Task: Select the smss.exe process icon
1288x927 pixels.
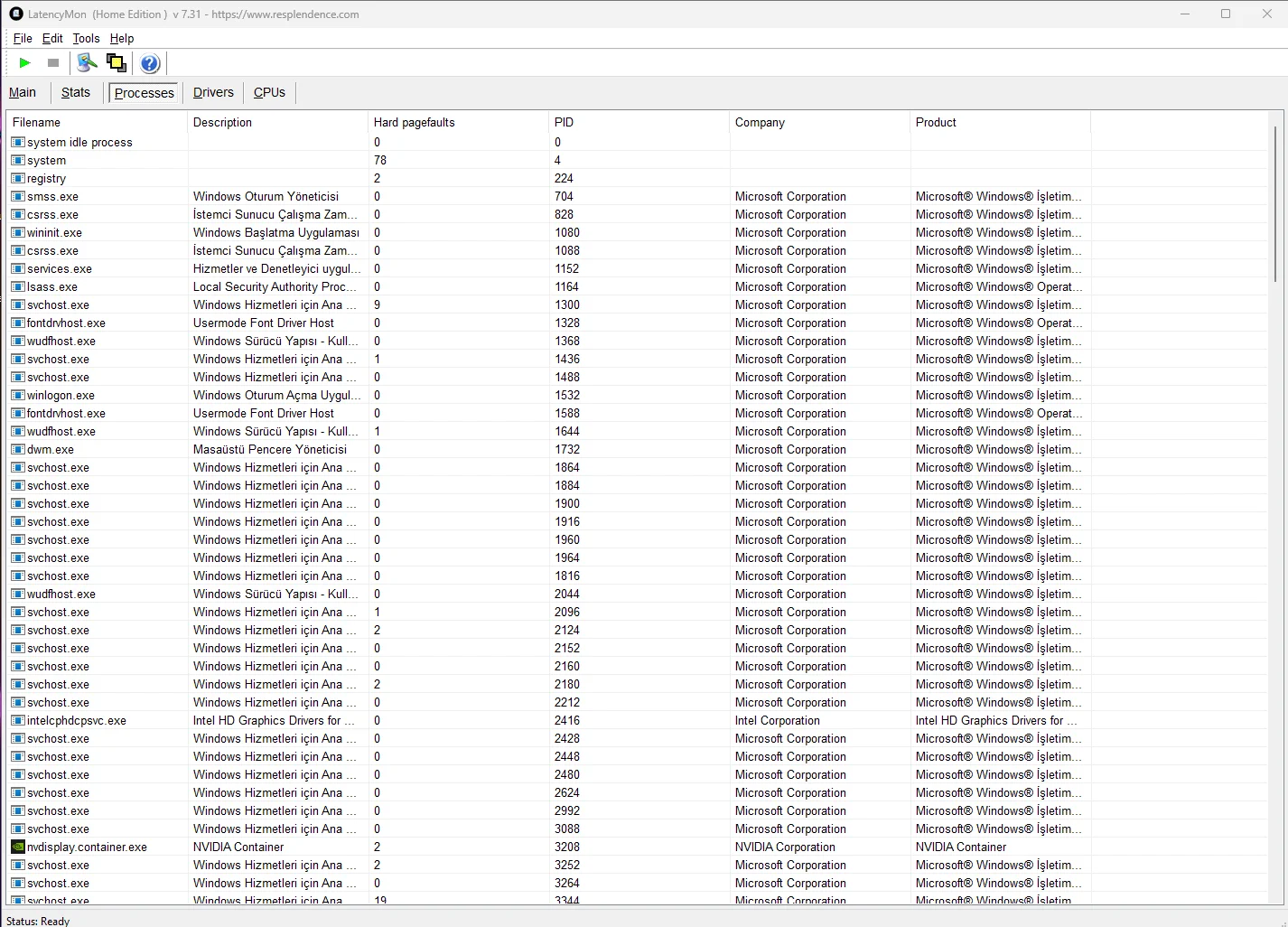Action: [18, 196]
